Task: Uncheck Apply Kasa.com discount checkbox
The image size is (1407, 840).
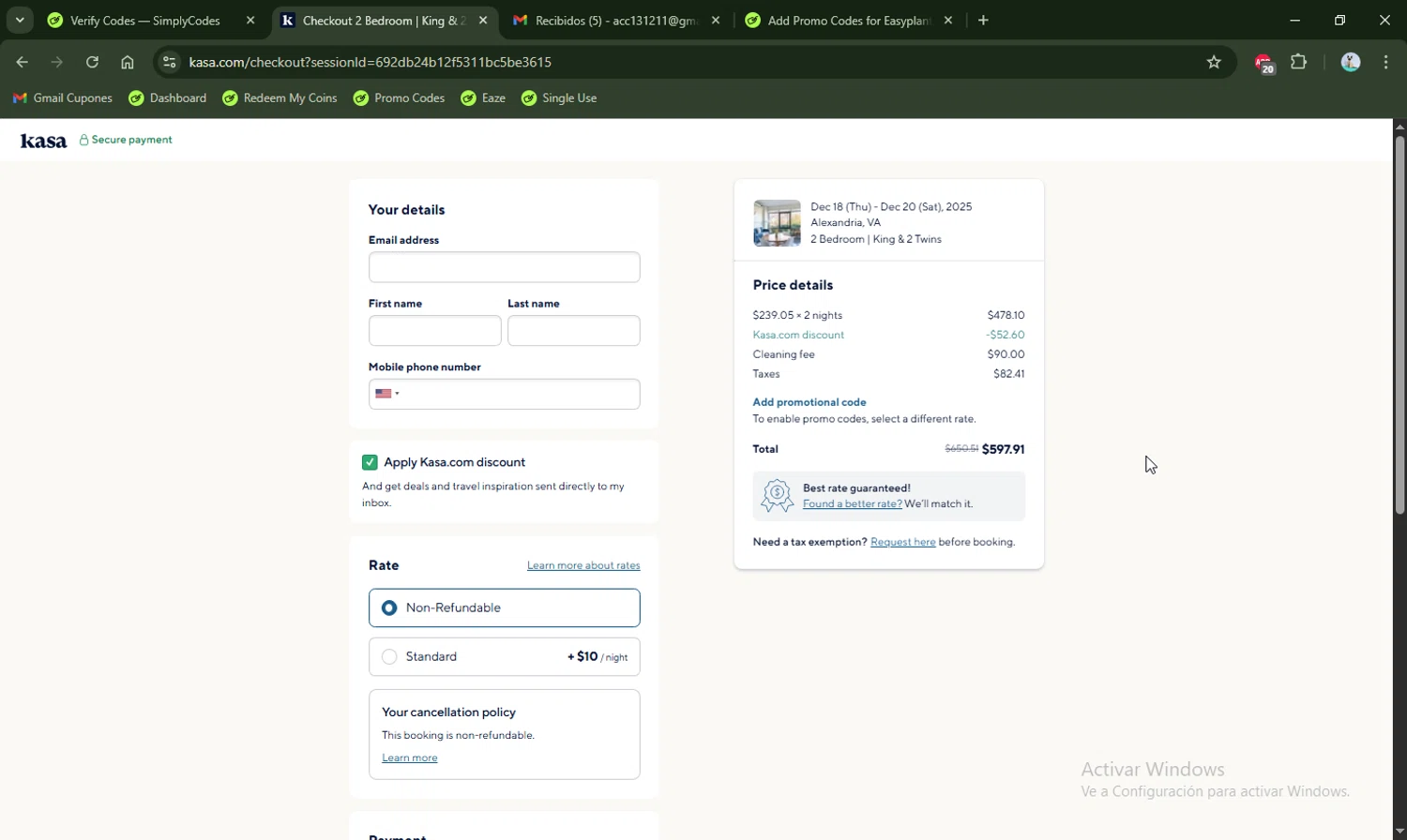Action: pyautogui.click(x=370, y=462)
